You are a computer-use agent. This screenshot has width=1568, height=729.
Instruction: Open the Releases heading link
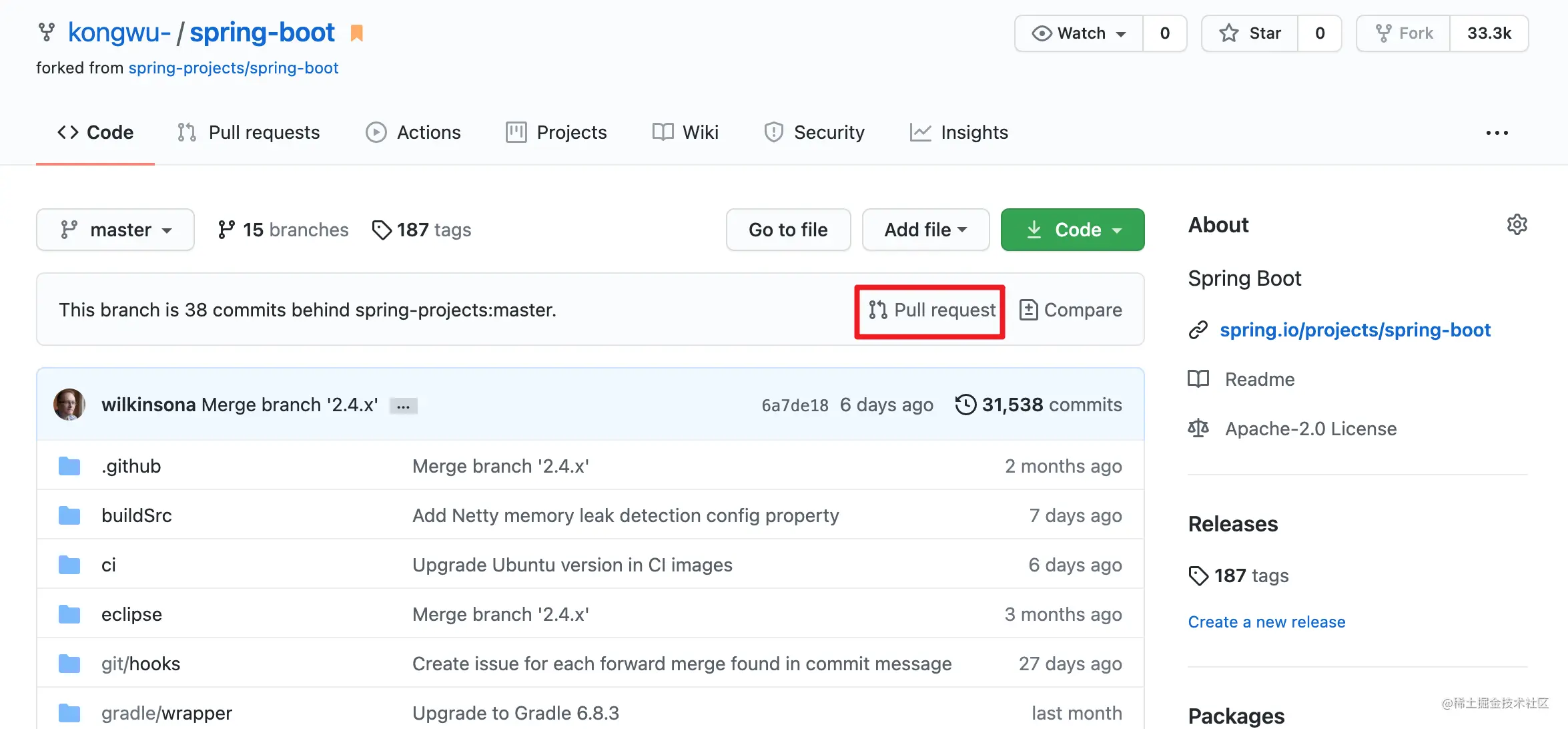(1233, 524)
